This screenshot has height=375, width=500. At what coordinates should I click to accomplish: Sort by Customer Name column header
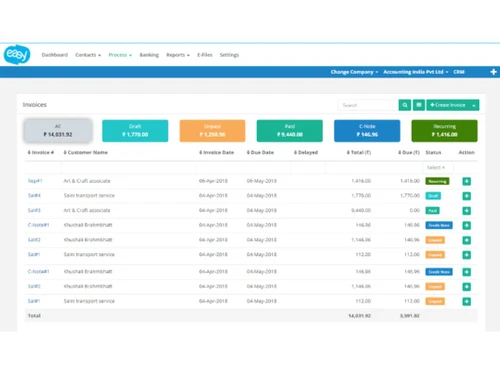tap(86, 152)
